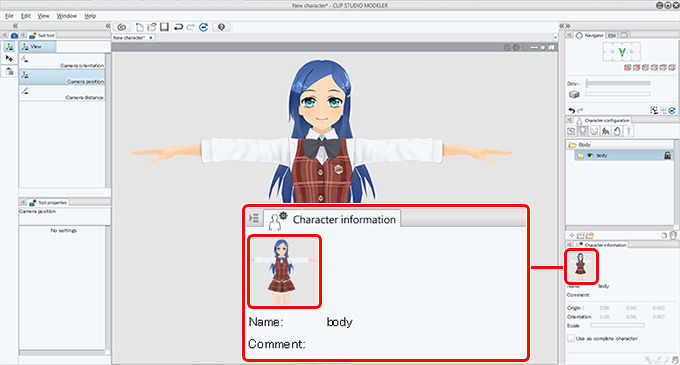
Task: Select the Camera orientation sub tool
Action: pyautogui.click(x=62, y=61)
